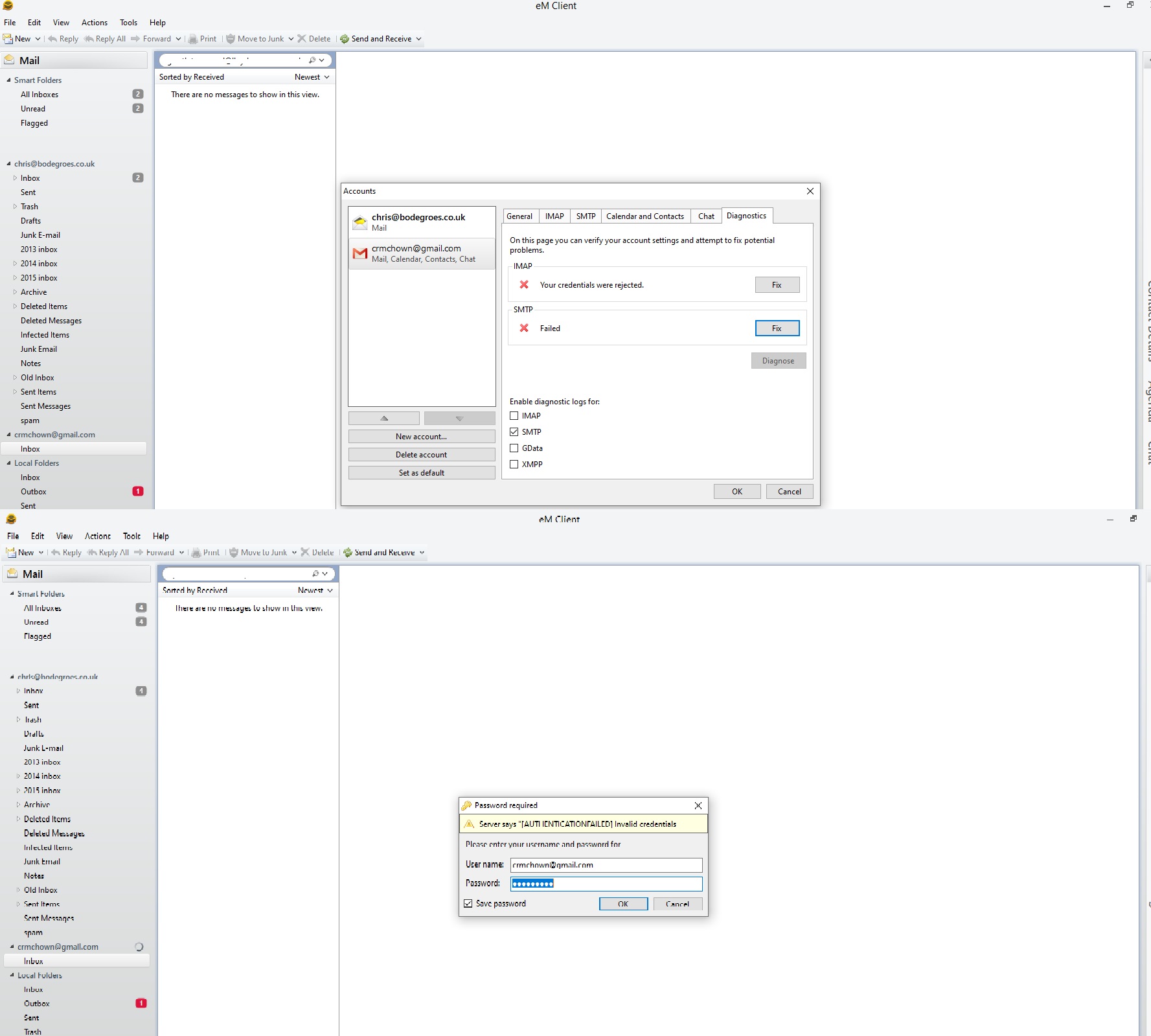Switch to the IMAP tab in Accounts
The image size is (1151, 1036).
click(554, 216)
